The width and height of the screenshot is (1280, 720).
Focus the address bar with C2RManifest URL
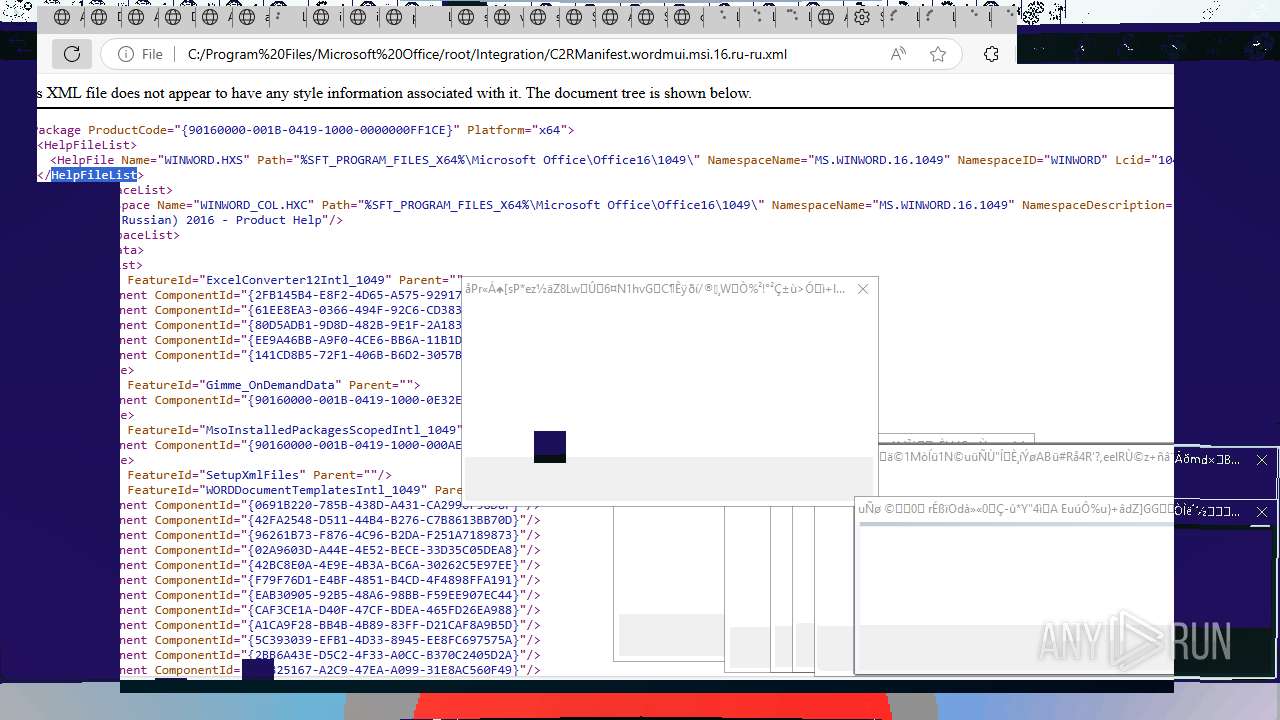coord(487,54)
